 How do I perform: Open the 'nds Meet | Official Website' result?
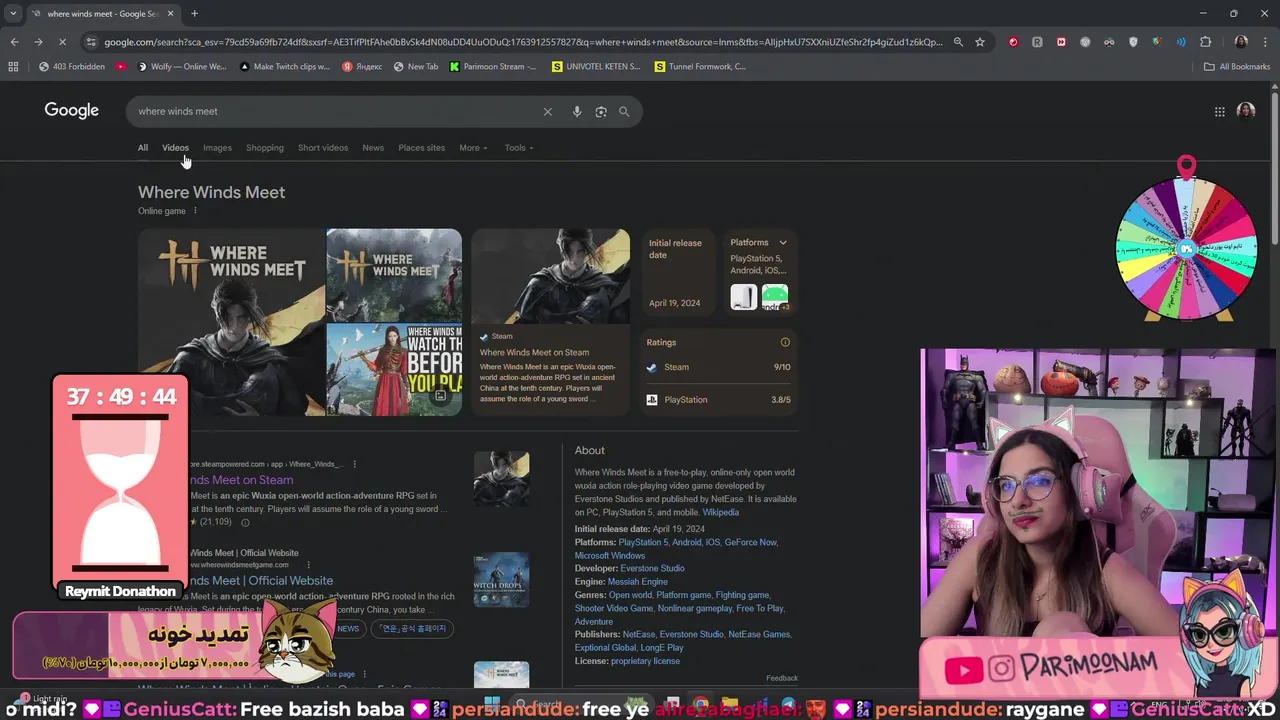[261, 581]
